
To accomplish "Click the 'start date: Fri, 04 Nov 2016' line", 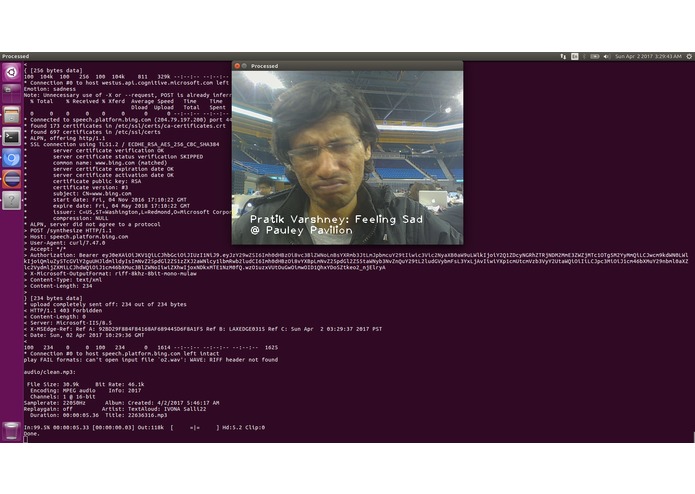I will point(120,200).
